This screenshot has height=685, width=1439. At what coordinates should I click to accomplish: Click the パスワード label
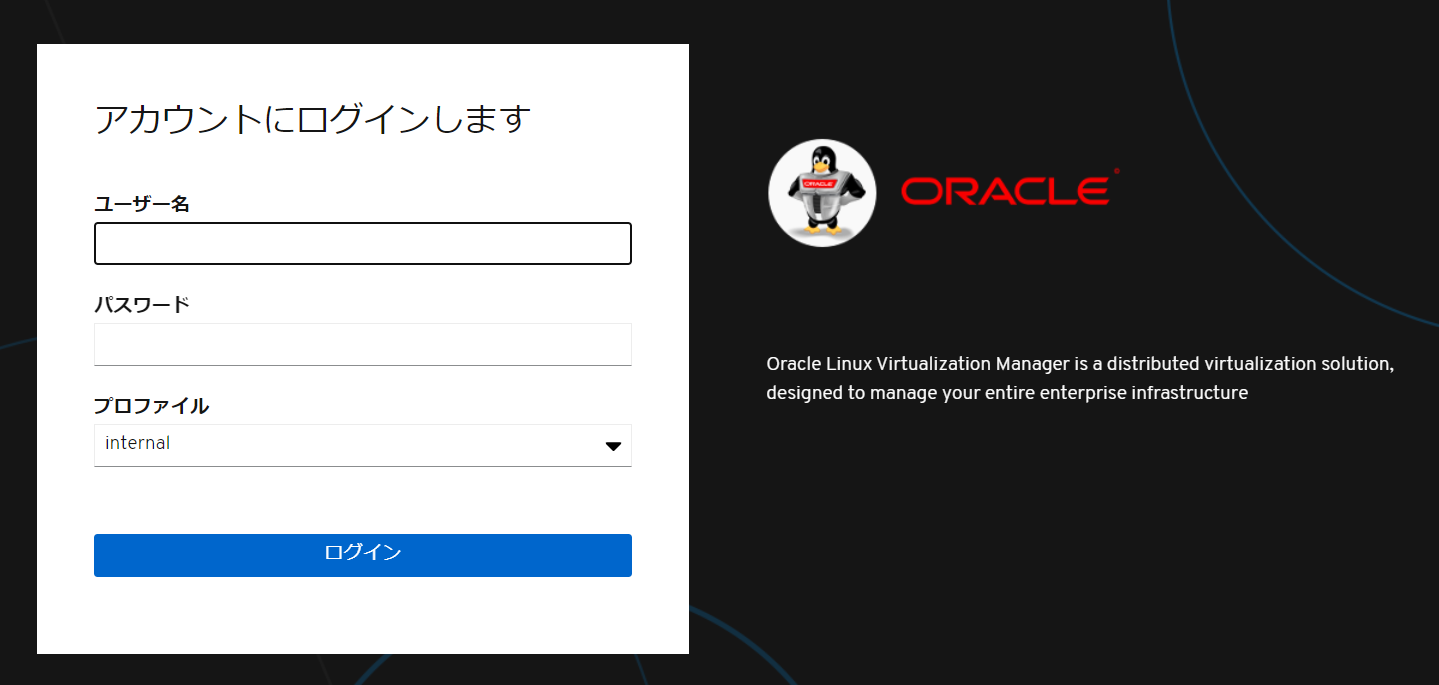(x=142, y=305)
